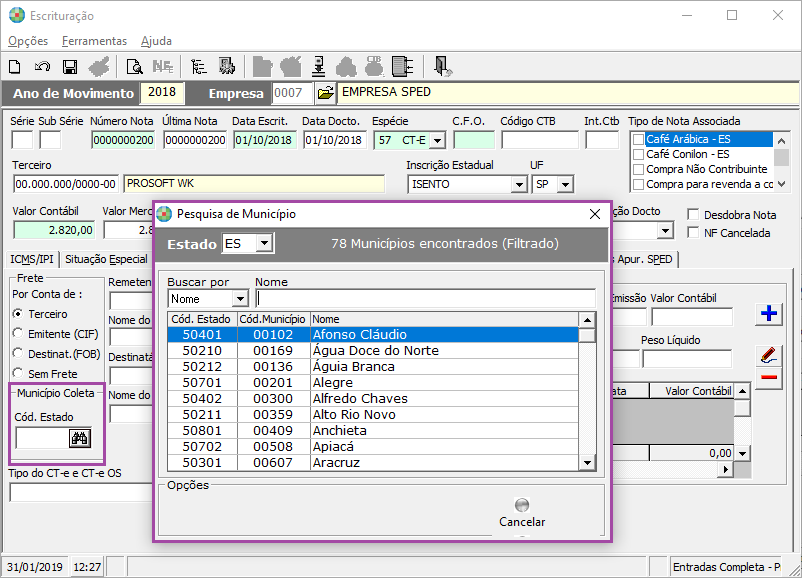Screen dimensions: 802x578
Task: Click the New document toolbar icon
Action: (15, 66)
